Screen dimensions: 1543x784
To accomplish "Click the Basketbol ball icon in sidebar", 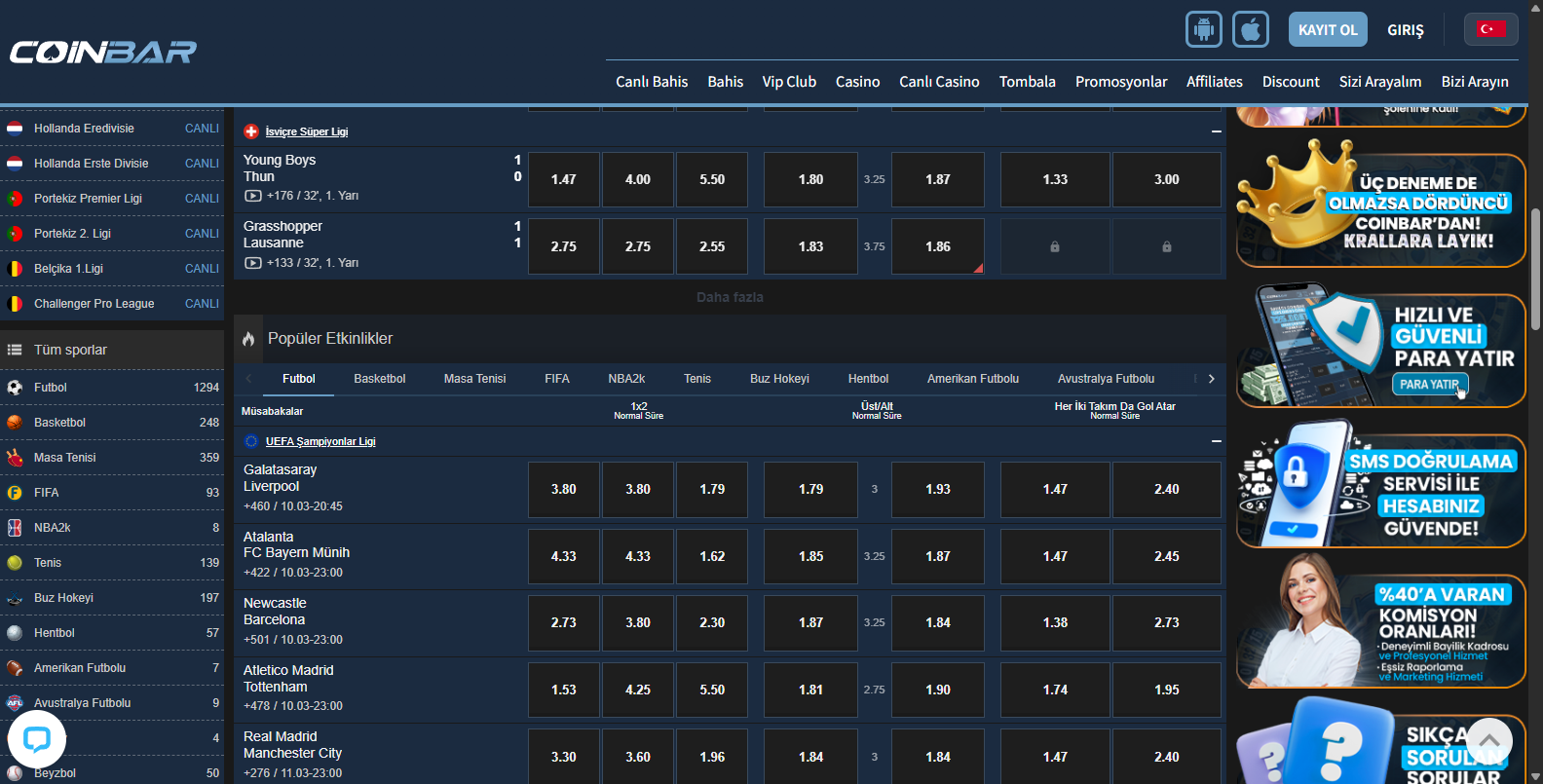I will 15,423.
